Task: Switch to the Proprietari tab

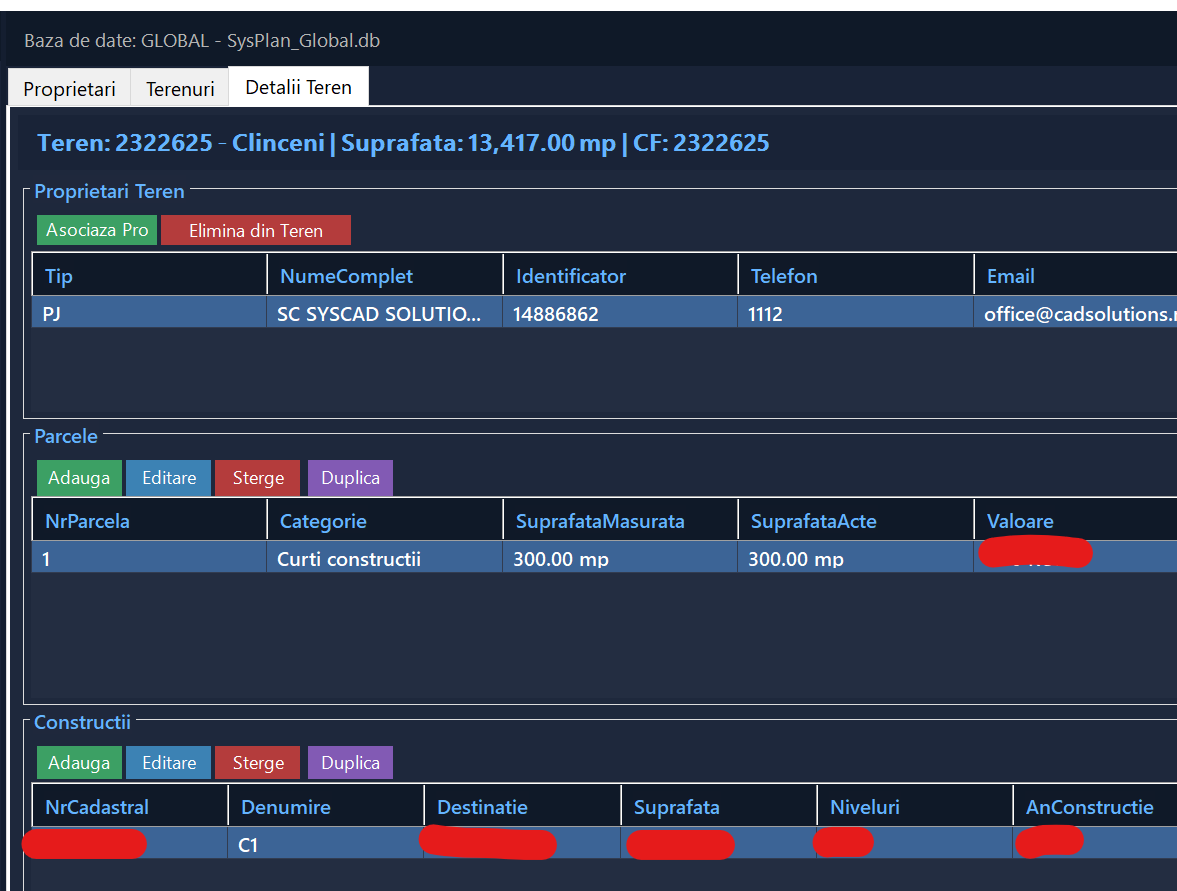Action: 69,89
